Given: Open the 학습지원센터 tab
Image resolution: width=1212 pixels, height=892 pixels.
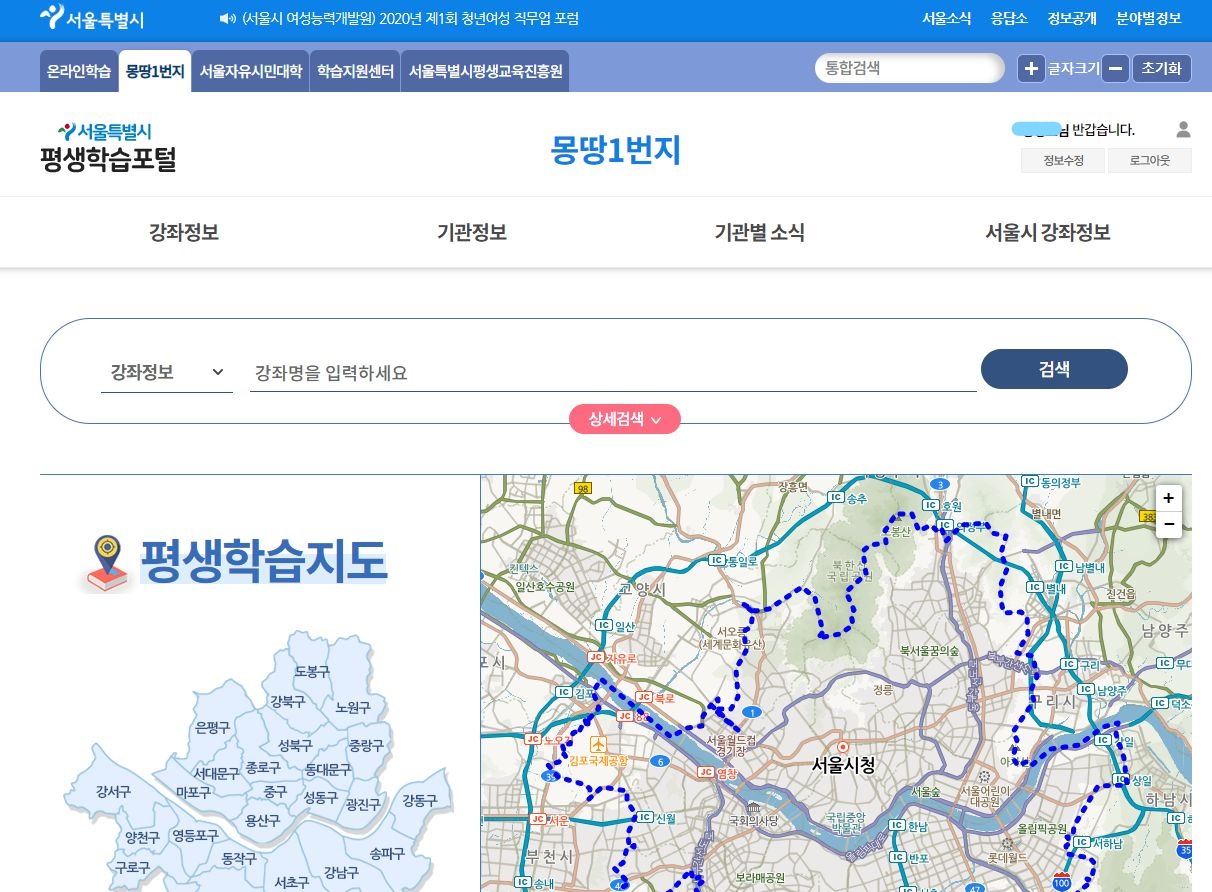Looking at the screenshot, I should [355, 71].
